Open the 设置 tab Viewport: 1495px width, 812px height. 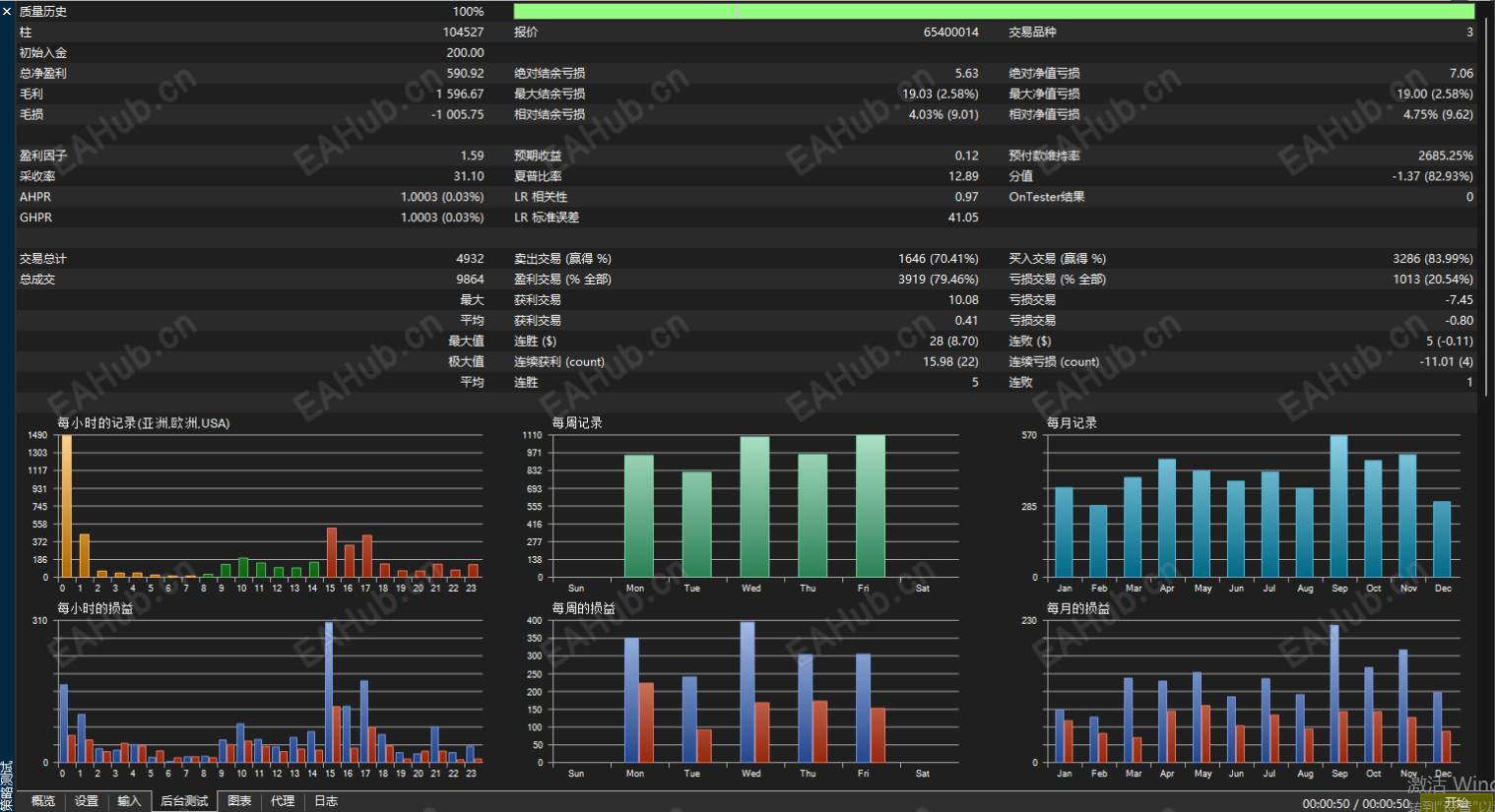tap(87, 801)
